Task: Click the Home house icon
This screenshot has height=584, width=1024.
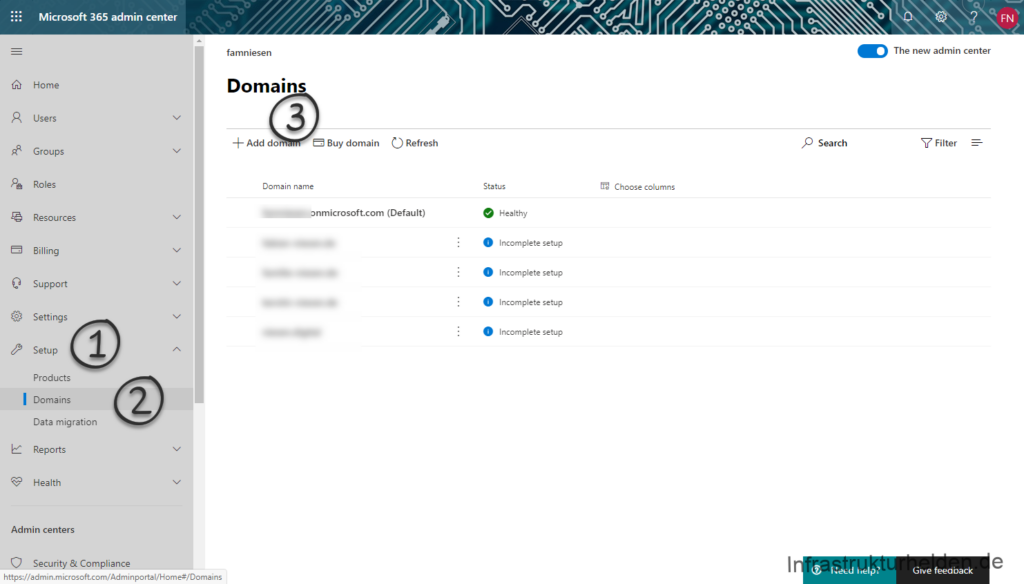Action: (16, 84)
